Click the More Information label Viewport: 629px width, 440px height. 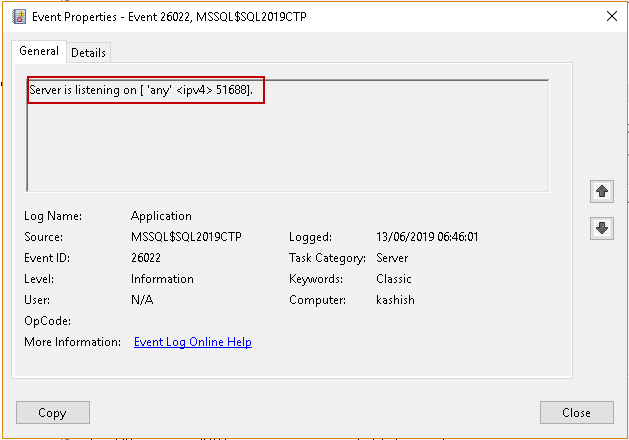tap(73, 342)
